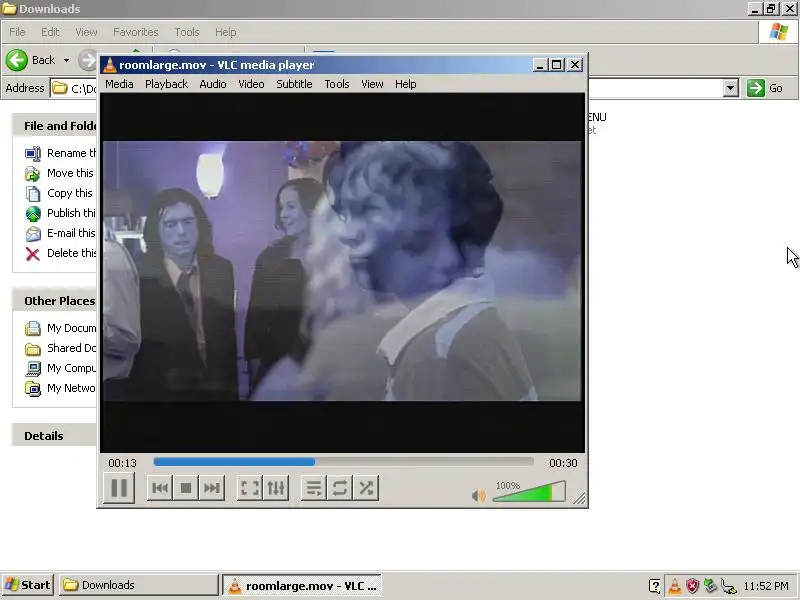800x600 pixels.
Task: Click the video display area in VLC
Action: (342, 271)
